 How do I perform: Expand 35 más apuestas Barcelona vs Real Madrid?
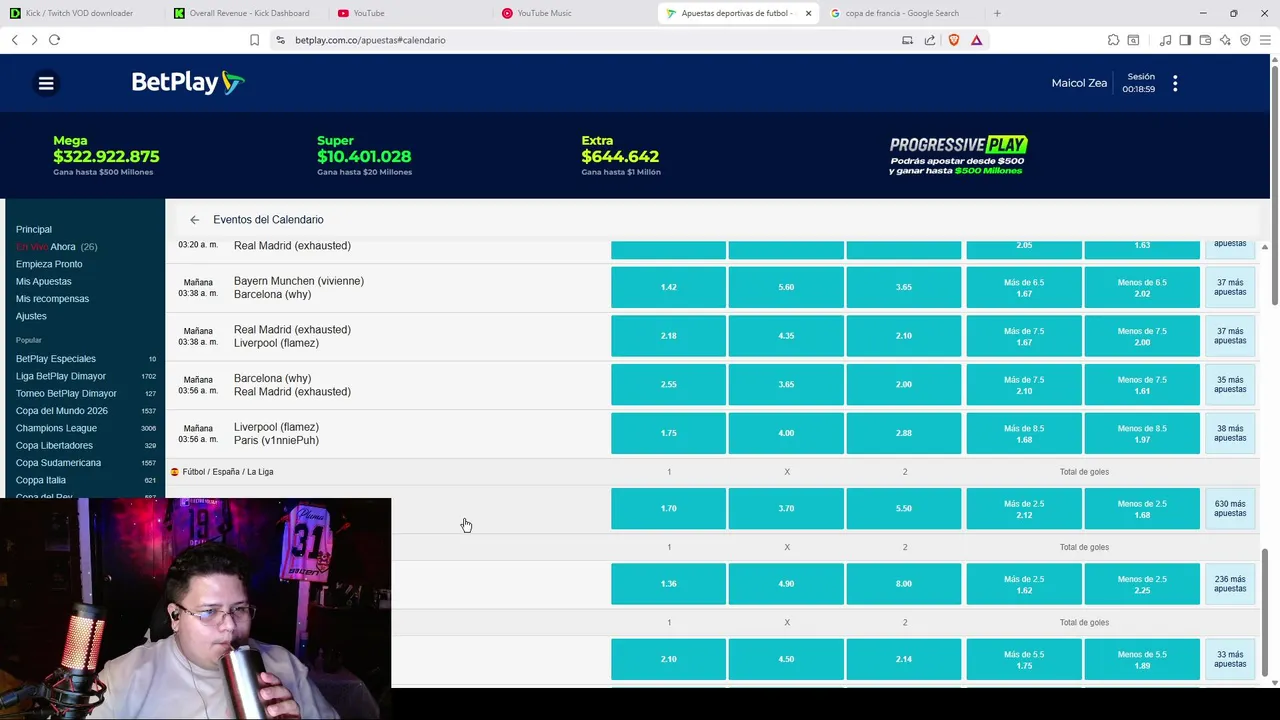coord(1230,384)
